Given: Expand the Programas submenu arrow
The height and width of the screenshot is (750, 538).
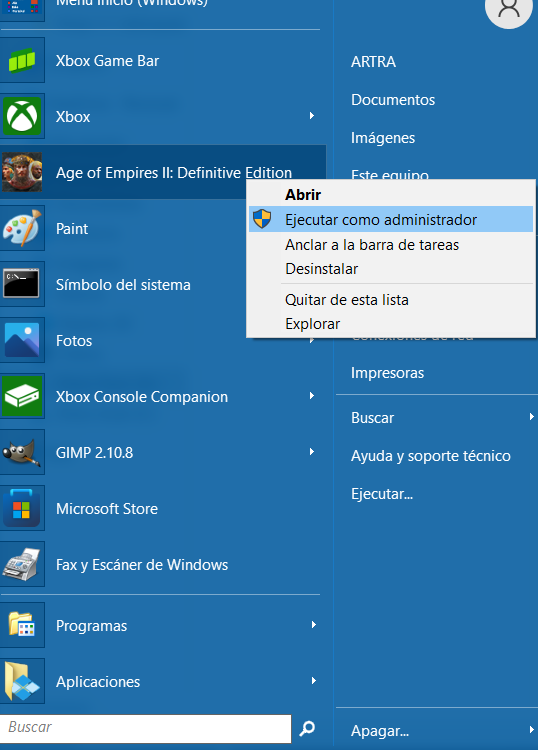Looking at the screenshot, I should pos(314,625).
